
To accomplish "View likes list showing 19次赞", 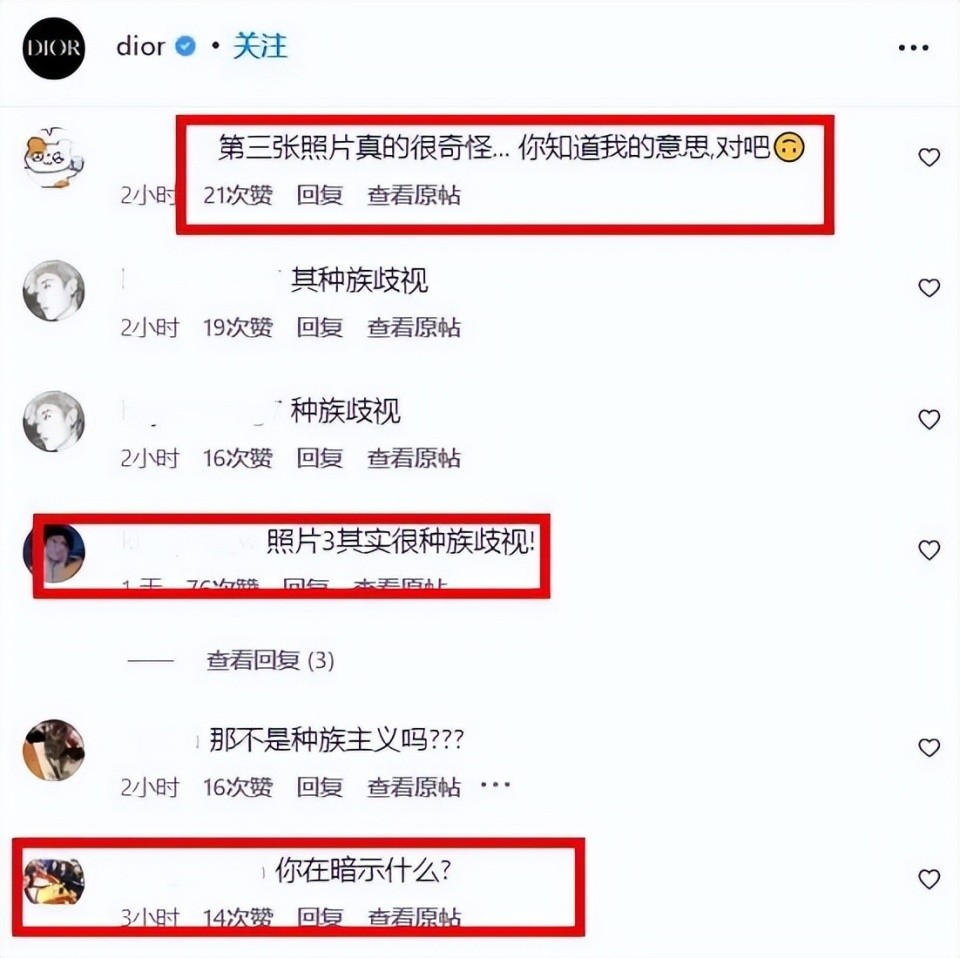I will tap(238, 327).
